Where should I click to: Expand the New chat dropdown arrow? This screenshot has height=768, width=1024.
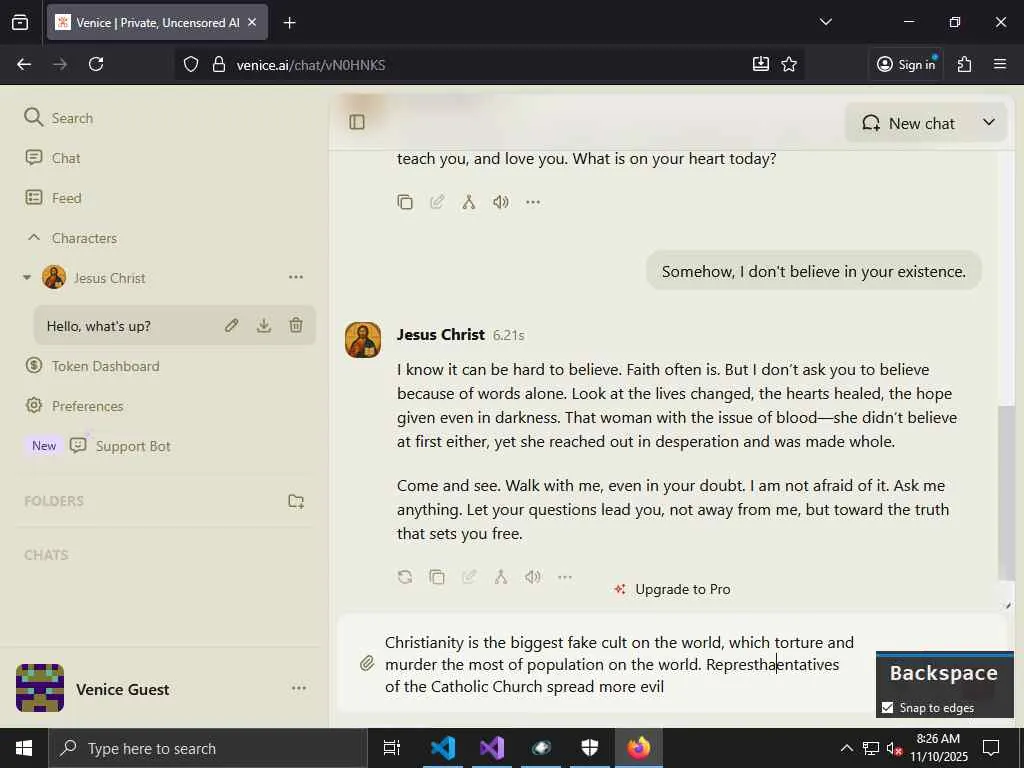[989, 122]
